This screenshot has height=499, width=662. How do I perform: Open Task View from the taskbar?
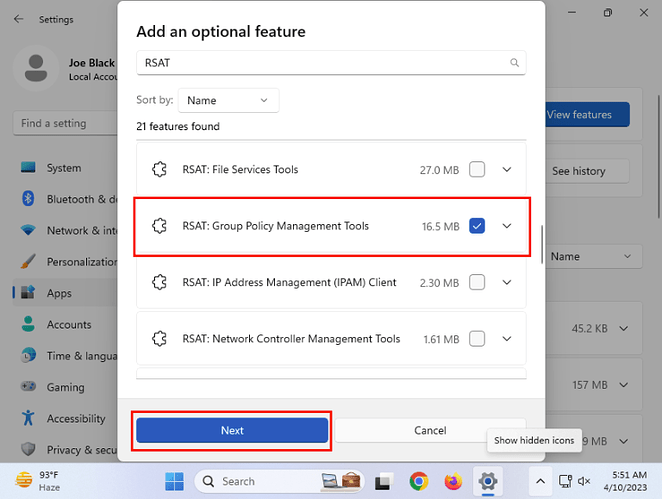coord(384,481)
